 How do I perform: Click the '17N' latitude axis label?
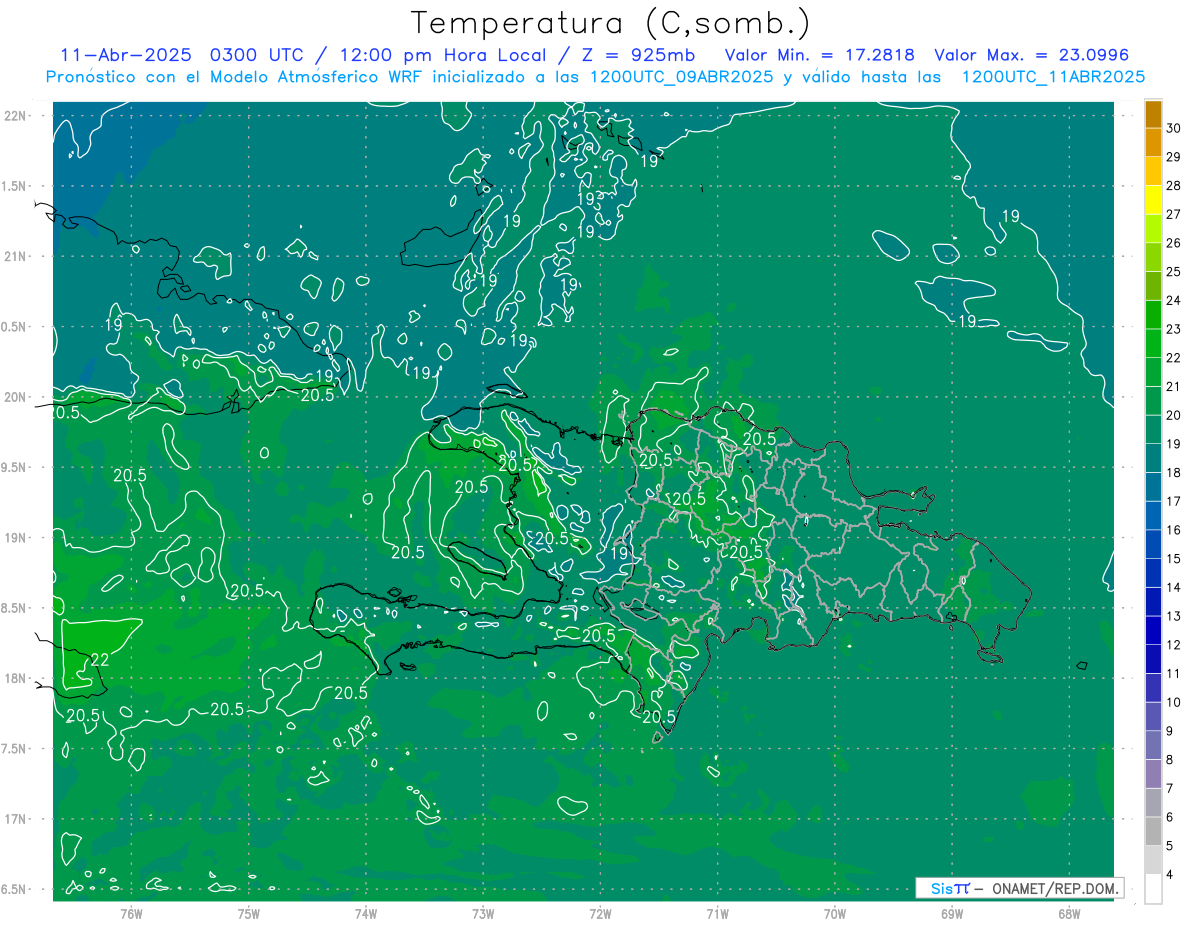[x=16, y=819]
